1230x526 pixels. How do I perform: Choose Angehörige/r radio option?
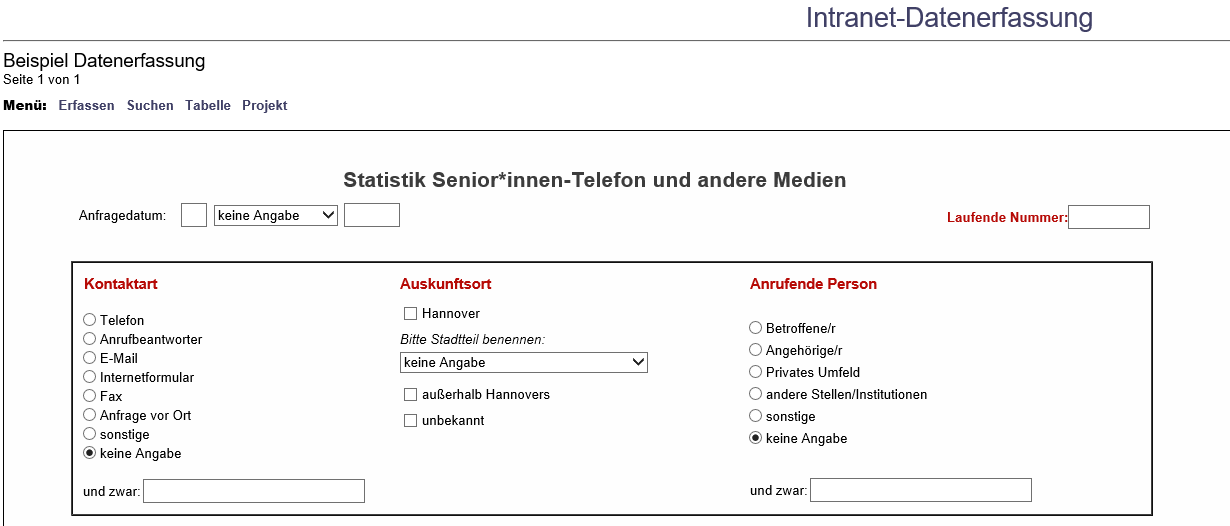(x=756, y=350)
